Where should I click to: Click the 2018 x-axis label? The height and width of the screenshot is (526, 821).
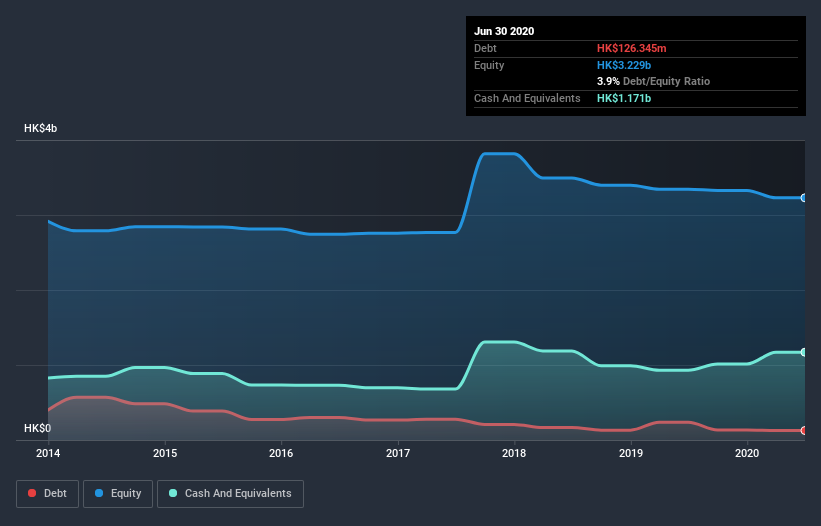[514, 453]
